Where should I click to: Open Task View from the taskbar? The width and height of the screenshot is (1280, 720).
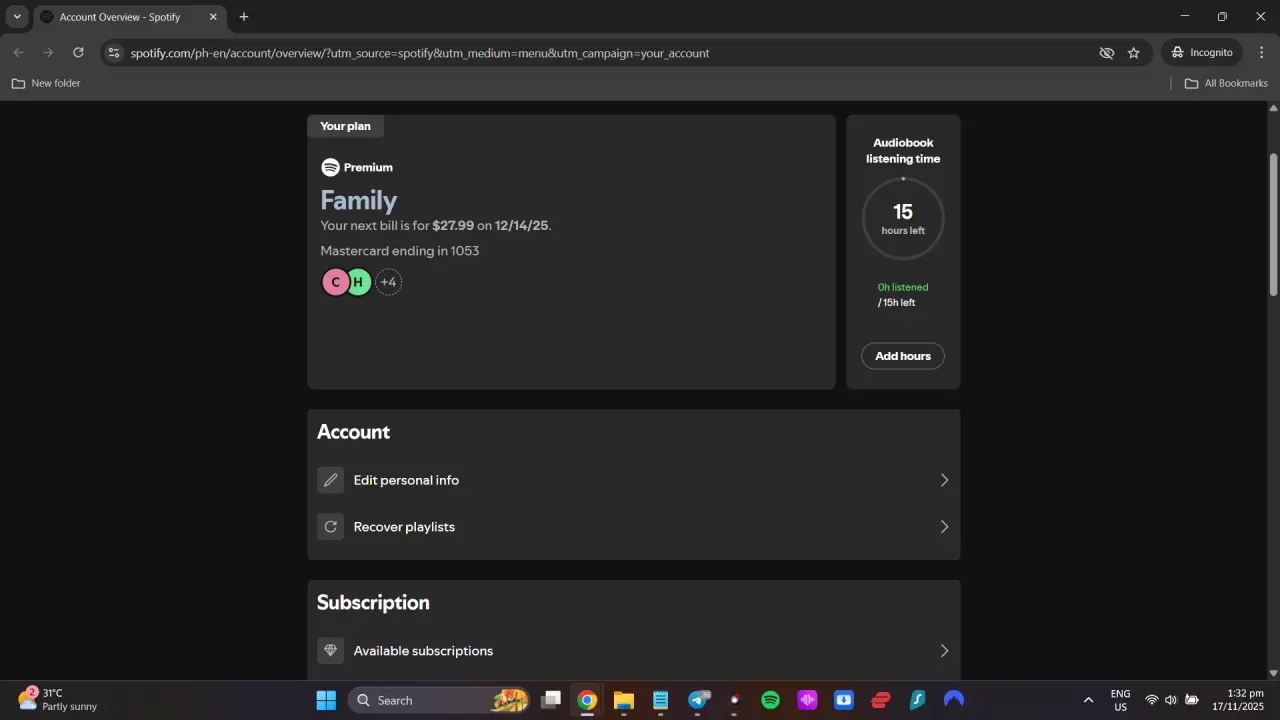coord(550,700)
